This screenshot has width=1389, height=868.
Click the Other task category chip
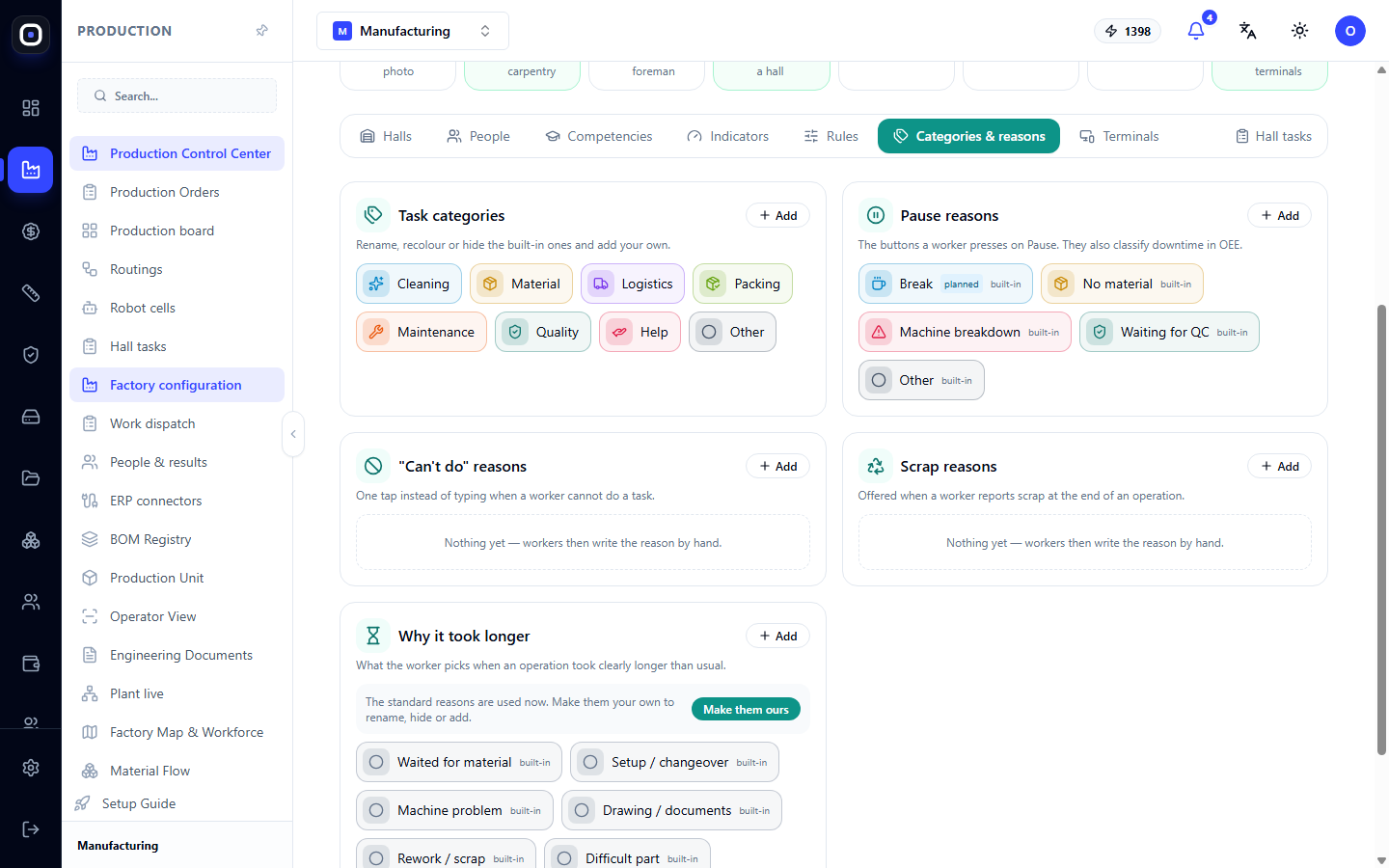[x=732, y=332]
